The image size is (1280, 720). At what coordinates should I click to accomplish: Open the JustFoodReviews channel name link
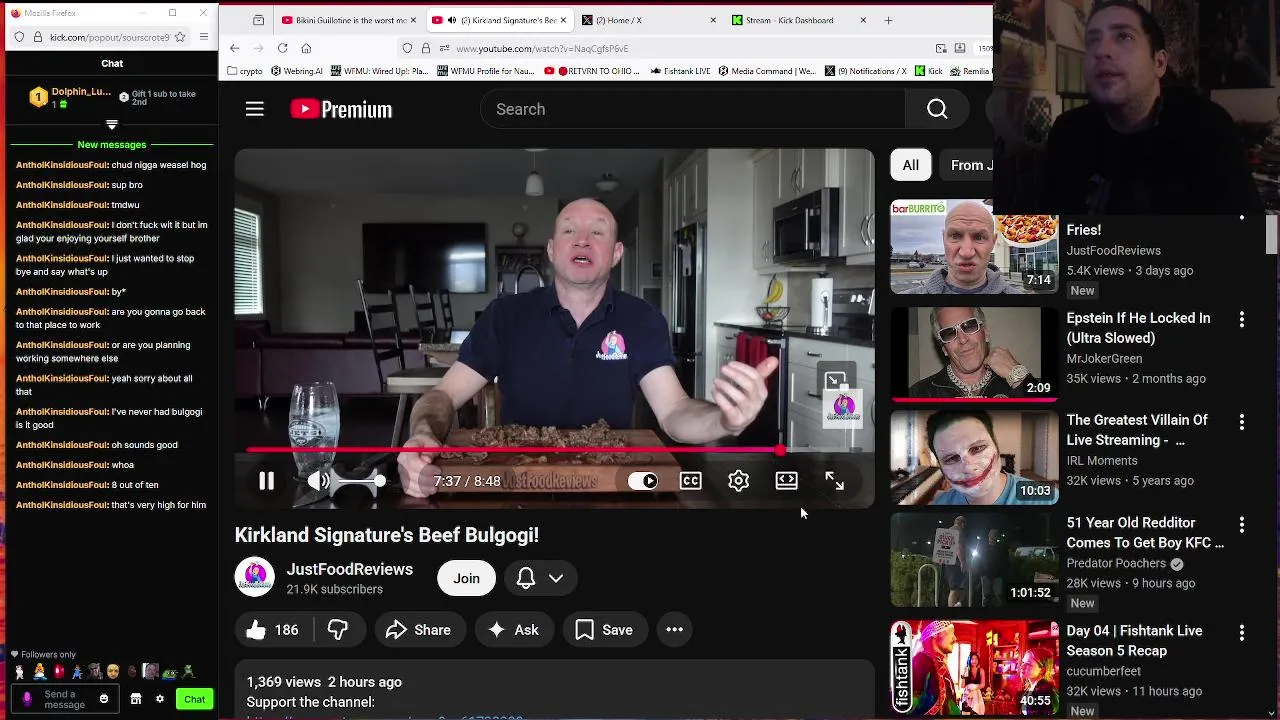[x=350, y=569]
